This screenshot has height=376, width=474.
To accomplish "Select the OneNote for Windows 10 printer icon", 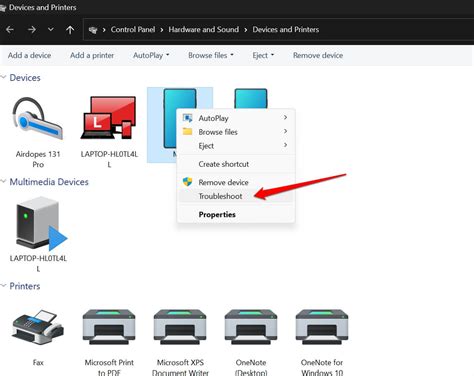I will click(322, 327).
